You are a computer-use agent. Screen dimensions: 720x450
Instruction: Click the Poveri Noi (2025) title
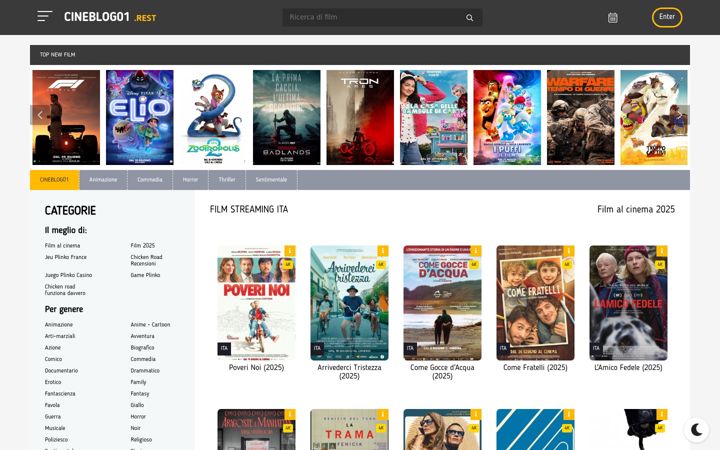[256, 367]
